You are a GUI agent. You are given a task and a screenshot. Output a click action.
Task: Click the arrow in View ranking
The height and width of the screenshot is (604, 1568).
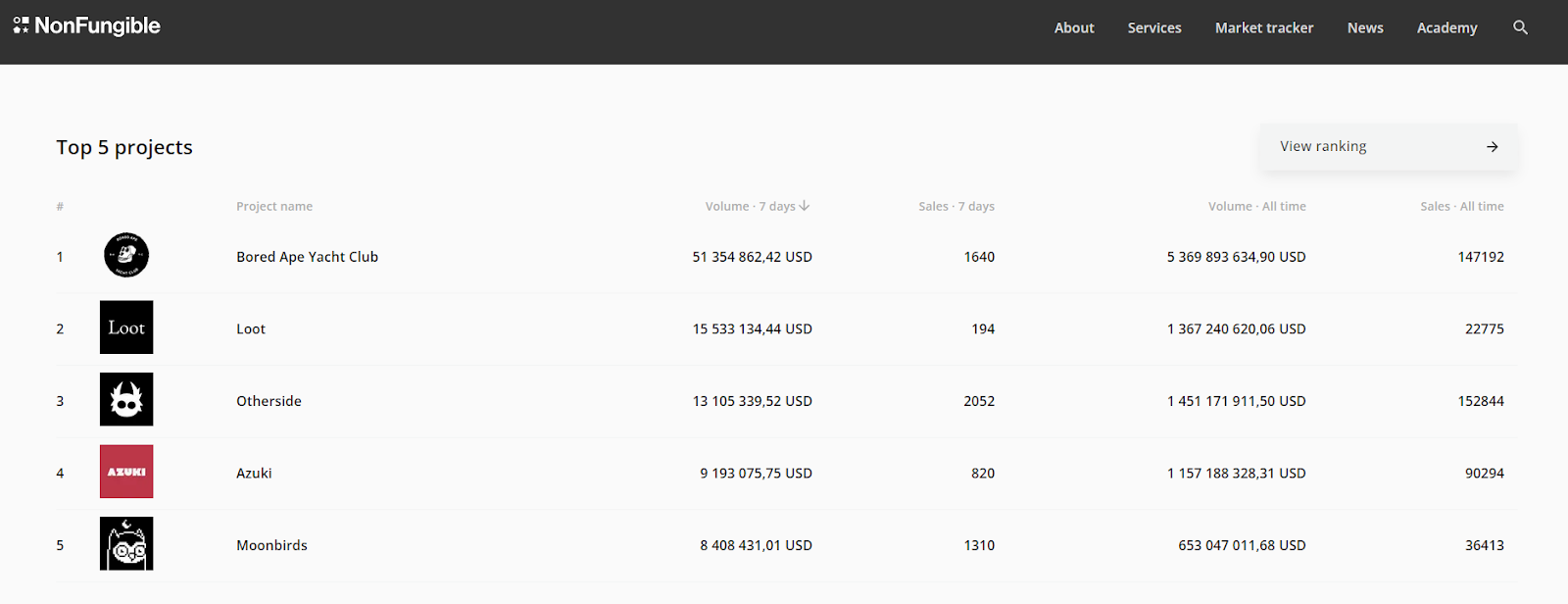click(1492, 147)
